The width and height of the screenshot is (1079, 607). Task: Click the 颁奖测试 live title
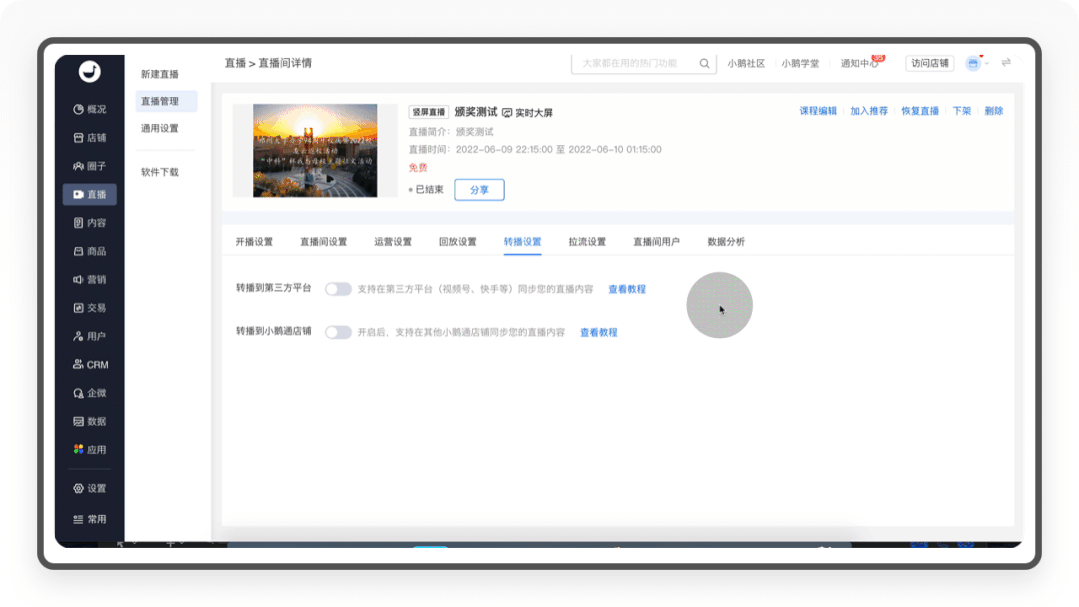[x=476, y=112]
